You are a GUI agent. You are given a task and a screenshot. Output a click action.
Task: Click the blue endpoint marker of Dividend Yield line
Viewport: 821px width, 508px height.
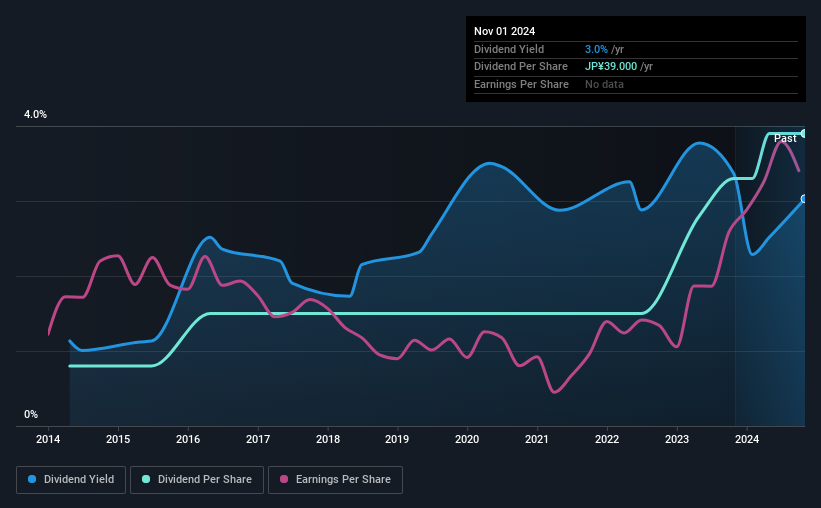803,199
